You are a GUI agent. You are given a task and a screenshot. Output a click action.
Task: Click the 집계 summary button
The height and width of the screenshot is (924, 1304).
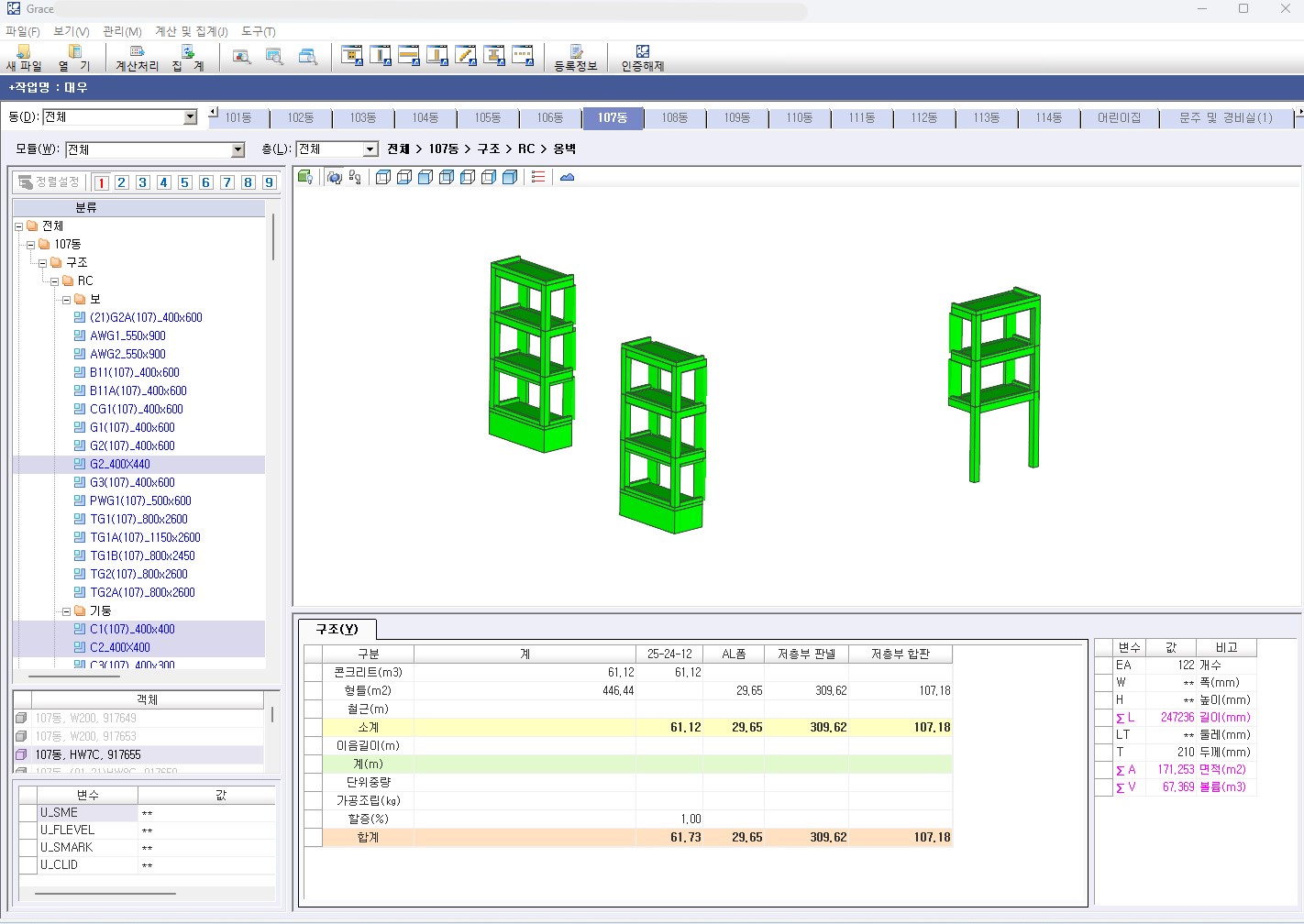point(188,58)
